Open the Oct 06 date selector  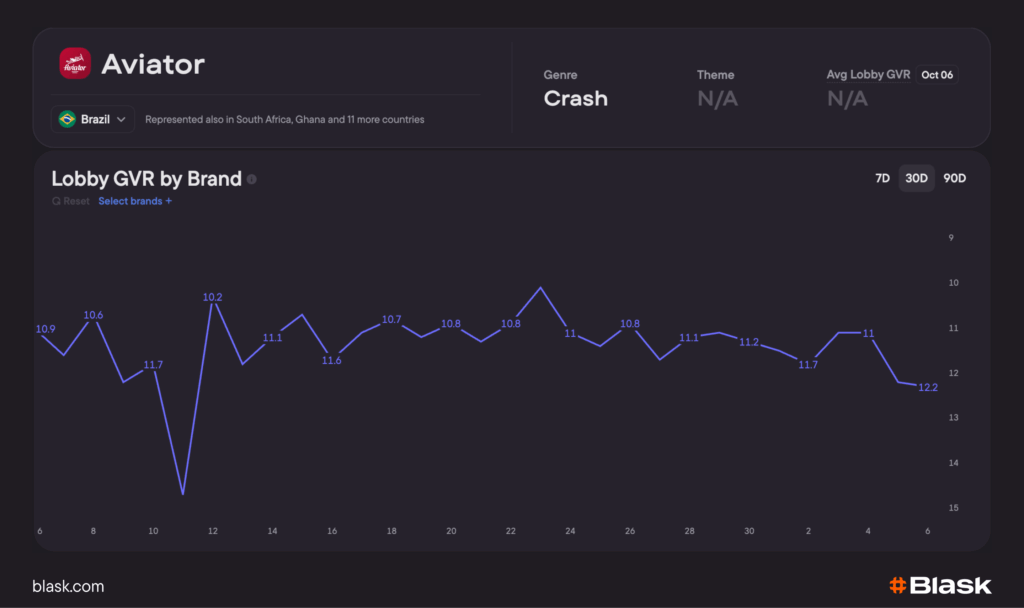point(938,75)
